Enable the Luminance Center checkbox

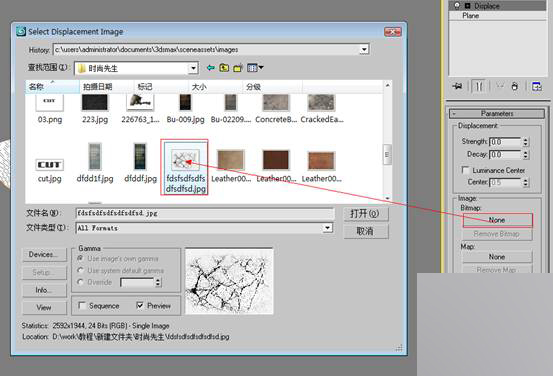click(x=466, y=170)
